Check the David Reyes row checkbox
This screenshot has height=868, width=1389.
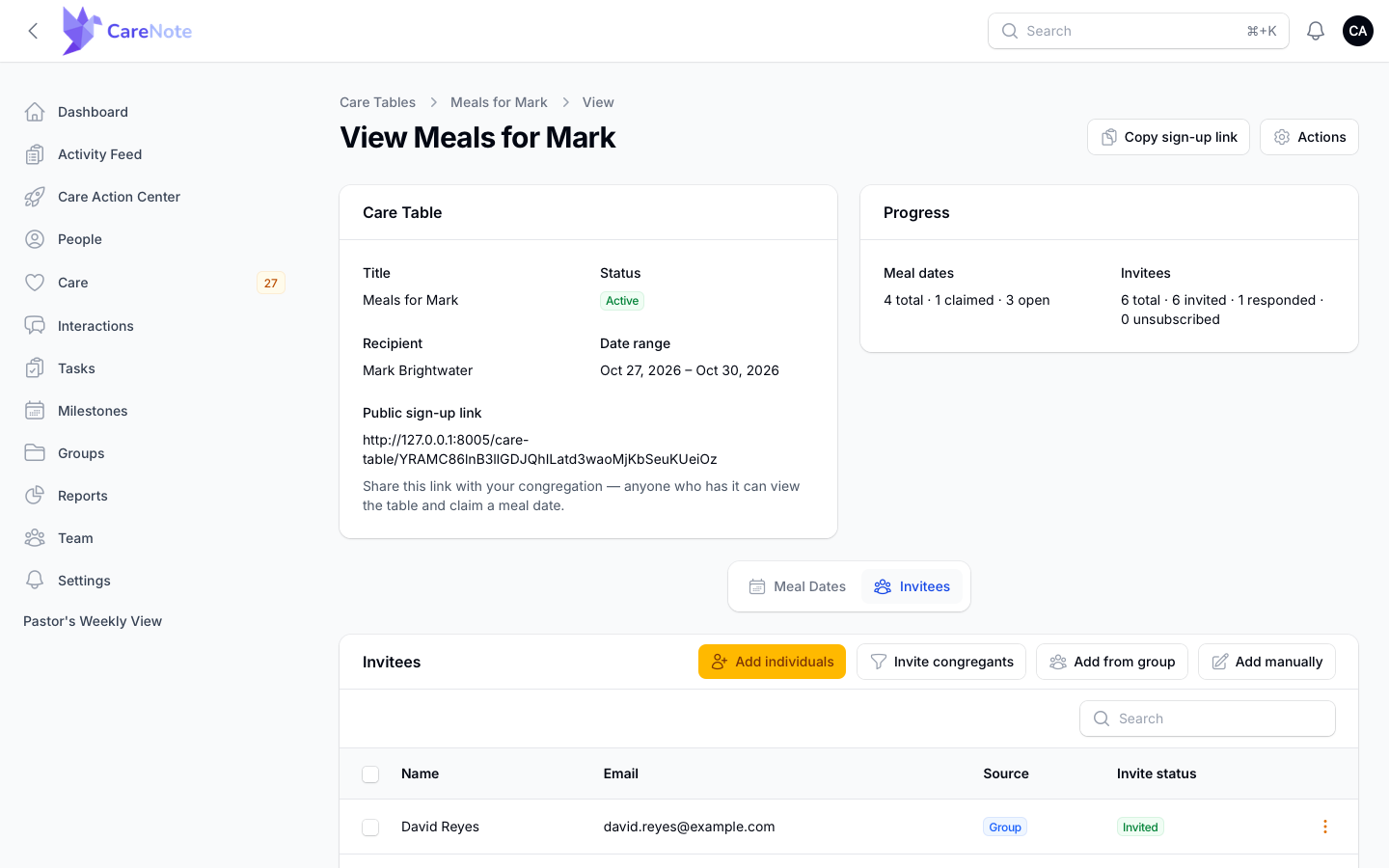370,827
